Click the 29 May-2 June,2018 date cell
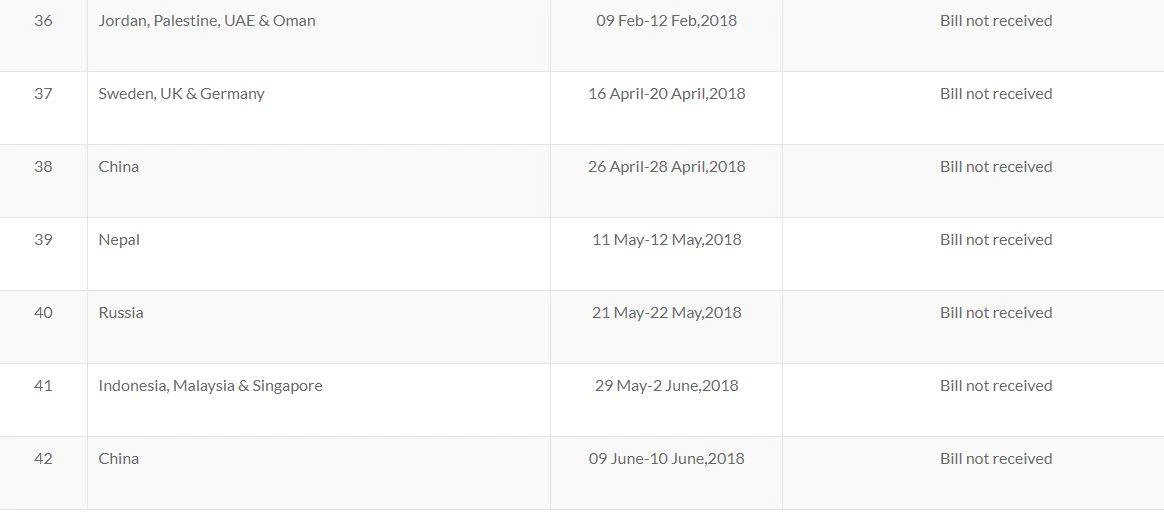 click(x=666, y=385)
